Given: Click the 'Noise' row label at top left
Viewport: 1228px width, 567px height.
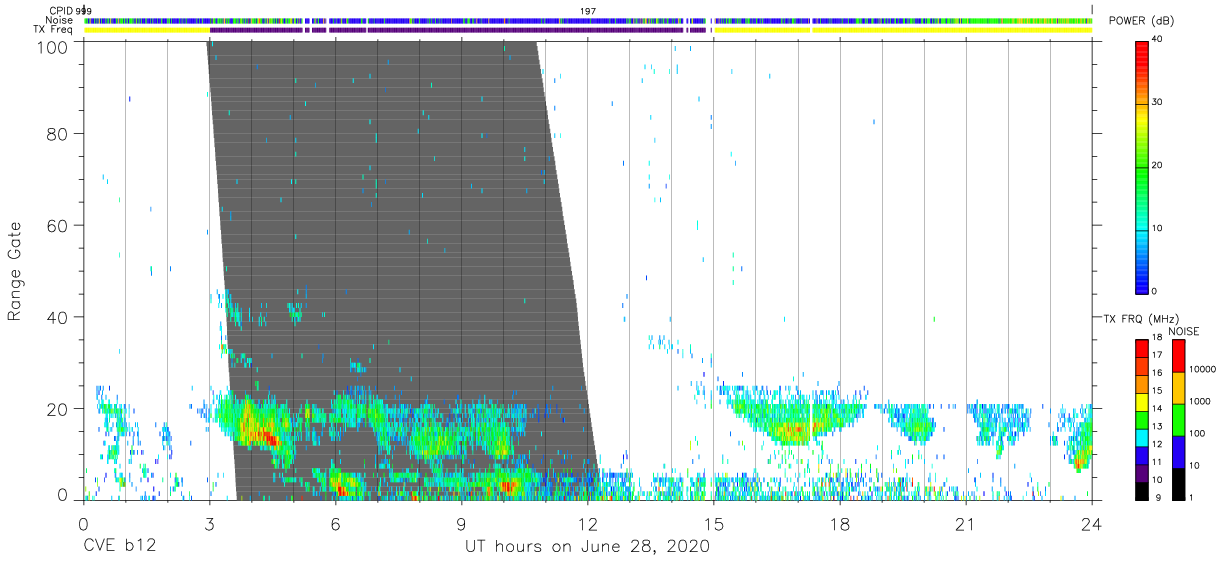Looking at the screenshot, I should tap(58, 20).
